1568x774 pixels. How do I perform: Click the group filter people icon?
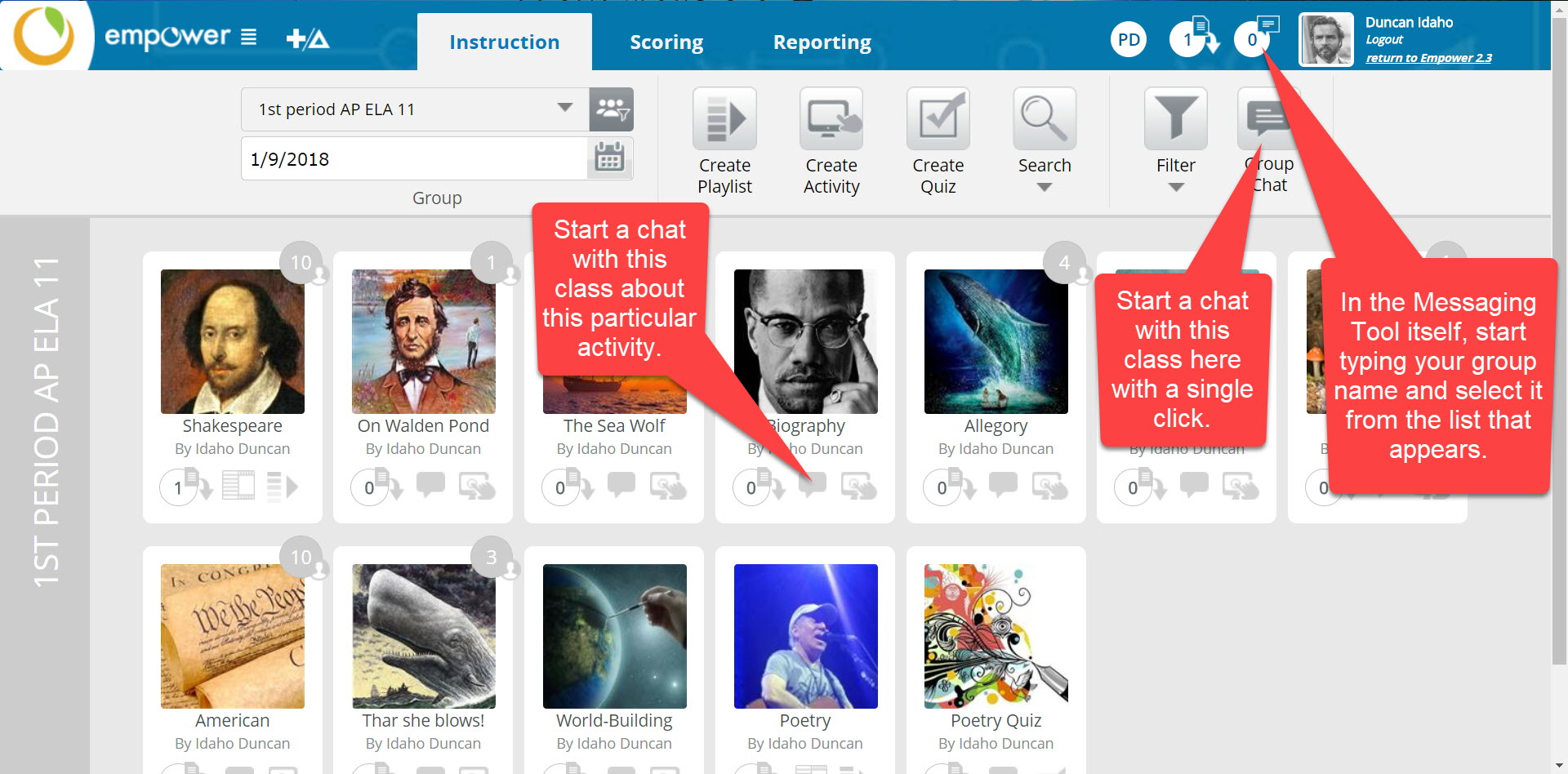click(612, 109)
